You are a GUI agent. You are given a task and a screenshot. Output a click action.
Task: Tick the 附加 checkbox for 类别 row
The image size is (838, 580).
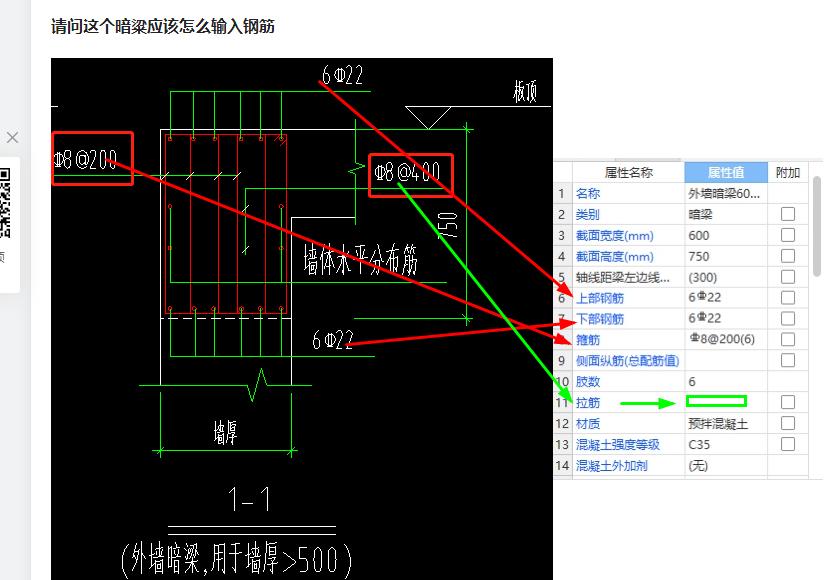pos(787,214)
